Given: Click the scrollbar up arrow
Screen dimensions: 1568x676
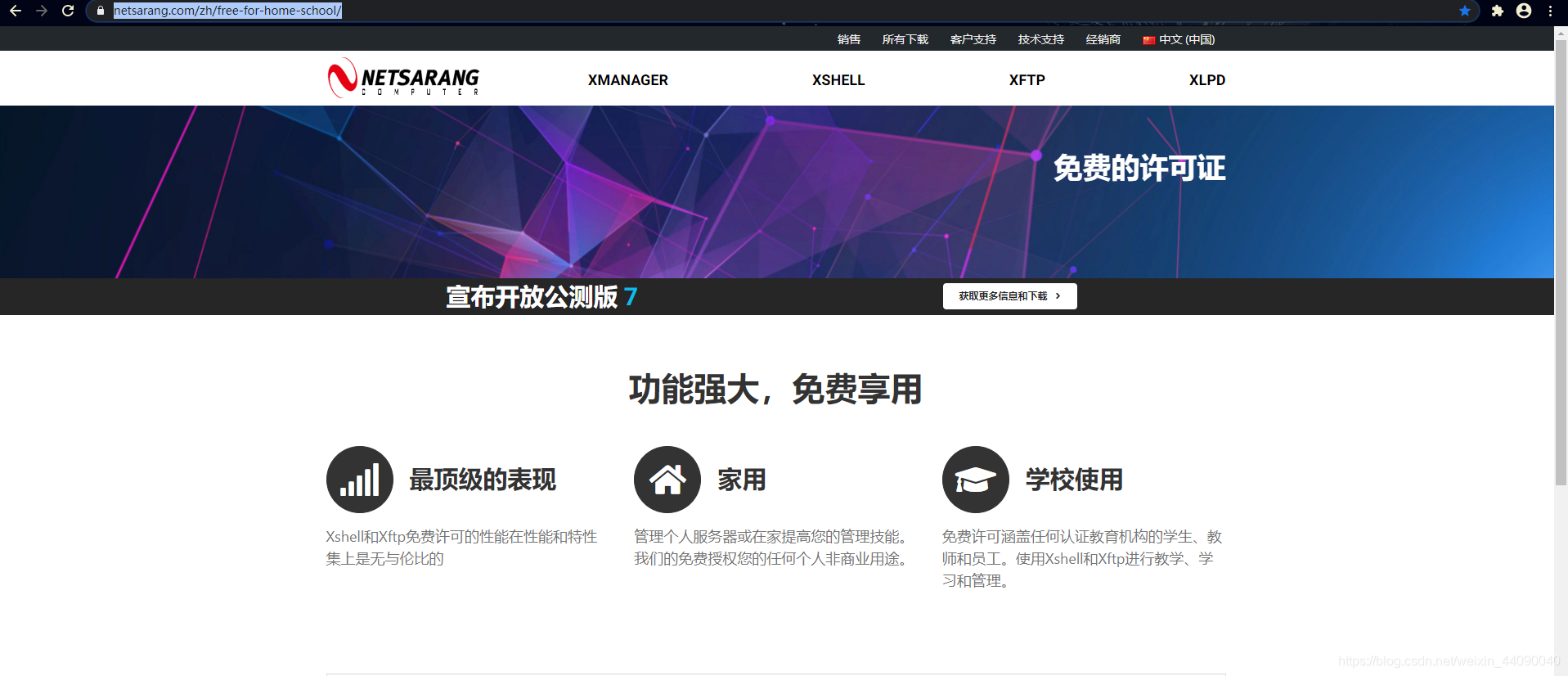Looking at the screenshot, I should (x=1561, y=33).
